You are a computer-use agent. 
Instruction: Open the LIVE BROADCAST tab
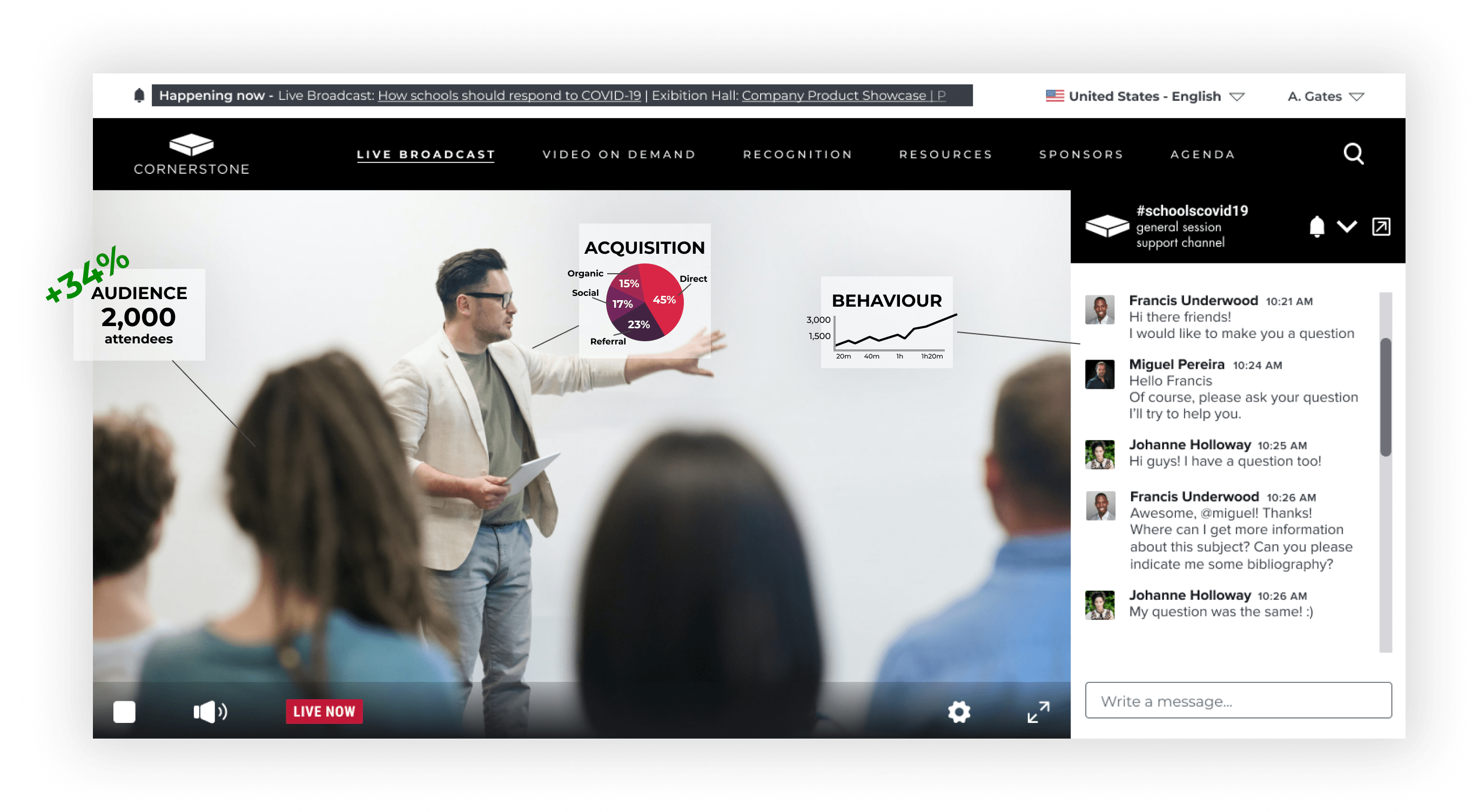[424, 154]
